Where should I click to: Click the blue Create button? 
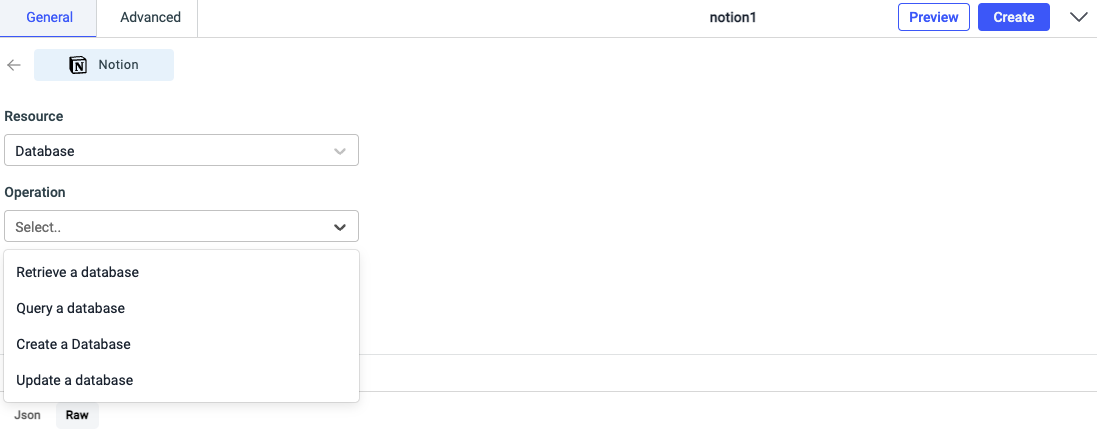(1013, 17)
